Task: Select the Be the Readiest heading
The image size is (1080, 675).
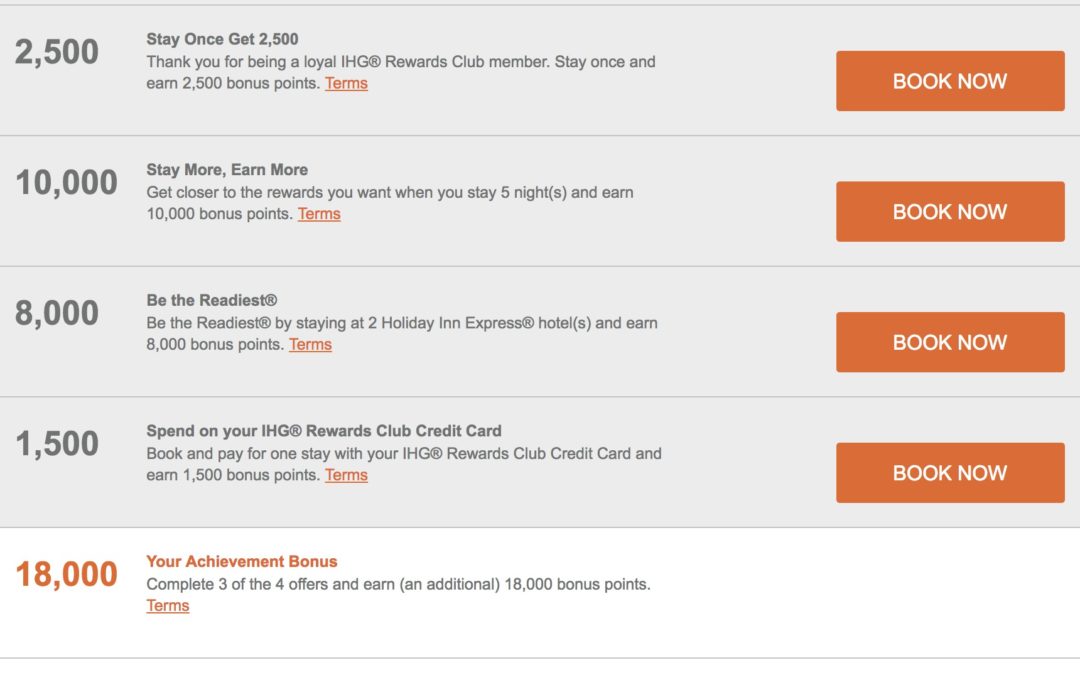Action: [211, 300]
